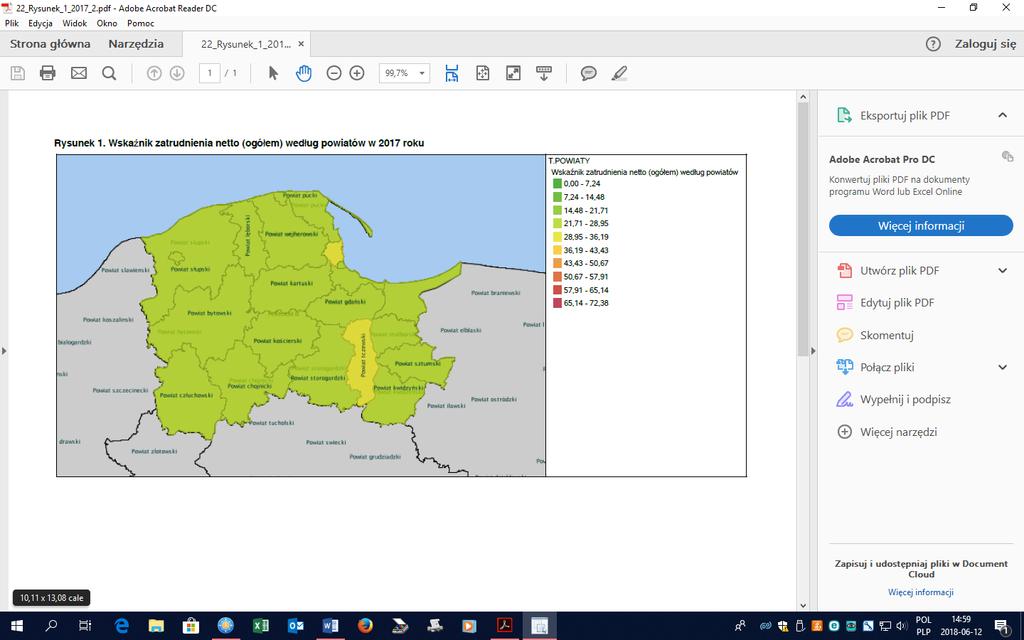Send file by email envelope icon
1024x640 pixels.
tap(79, 73)
